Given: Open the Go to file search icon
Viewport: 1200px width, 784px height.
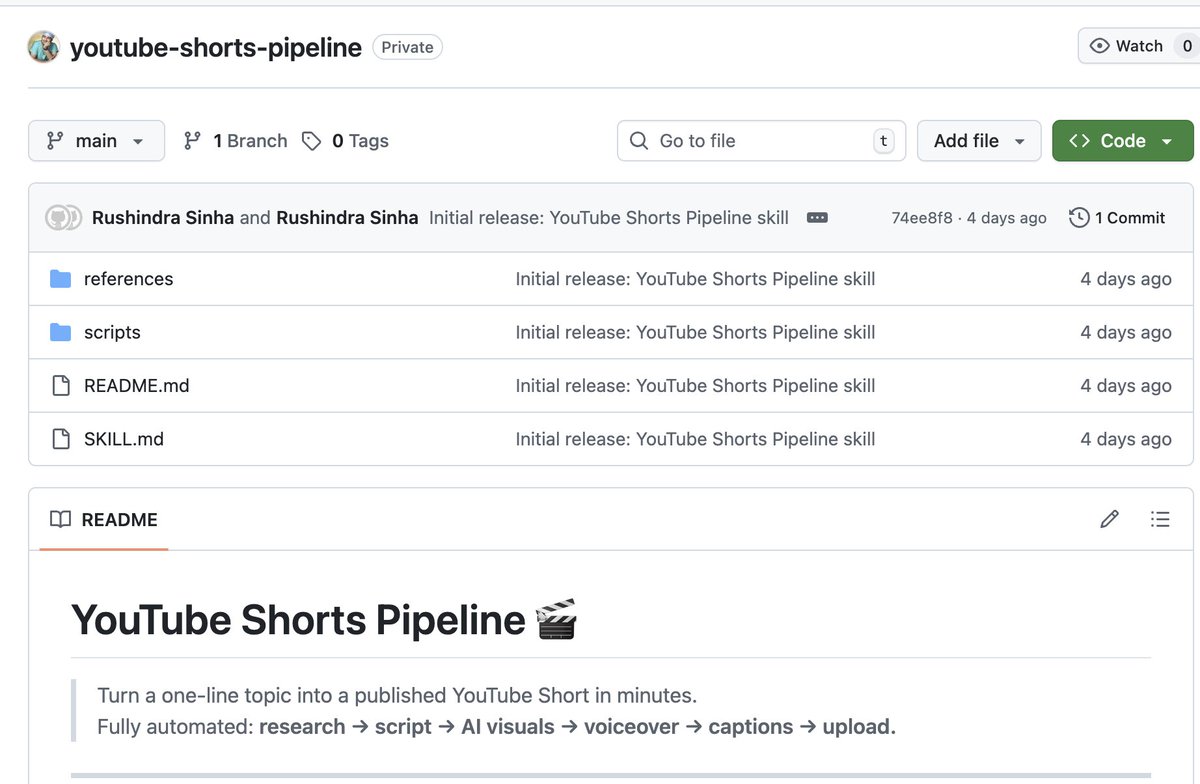Looking at the screenshot, I should point(639,141).
